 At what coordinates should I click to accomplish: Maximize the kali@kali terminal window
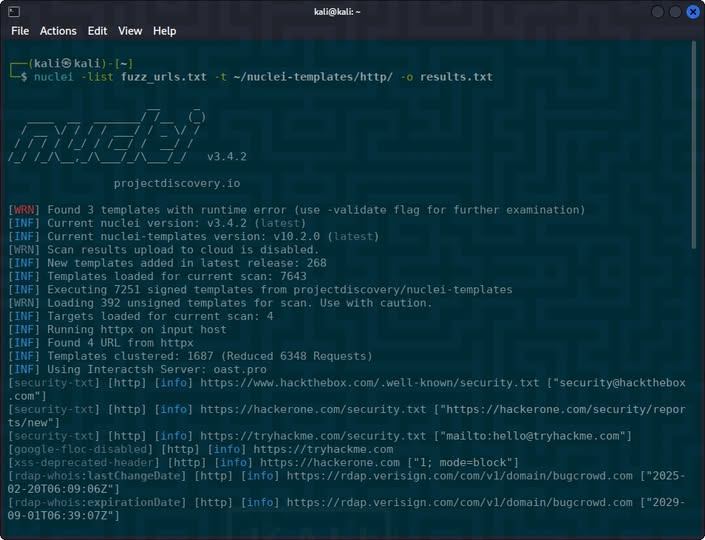(675, 12)
